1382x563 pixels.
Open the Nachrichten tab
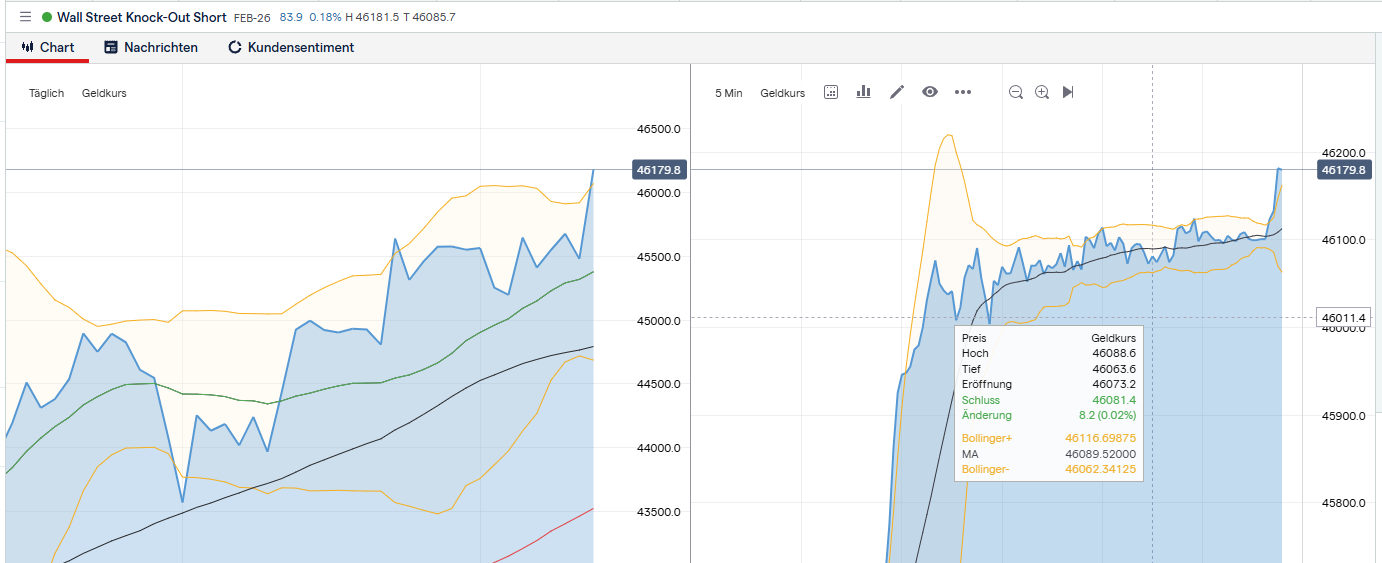click(x=151, y=47)
